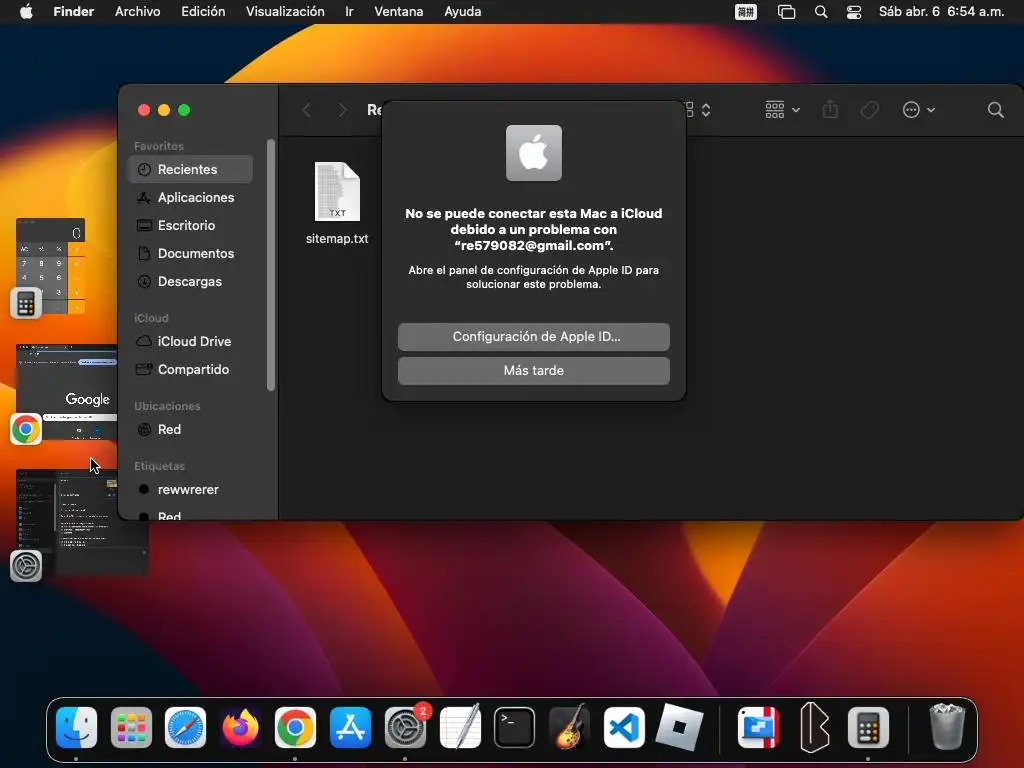Open Terminal from the Dock
This screenshot has height=768, width=1024.
[515, 728]
